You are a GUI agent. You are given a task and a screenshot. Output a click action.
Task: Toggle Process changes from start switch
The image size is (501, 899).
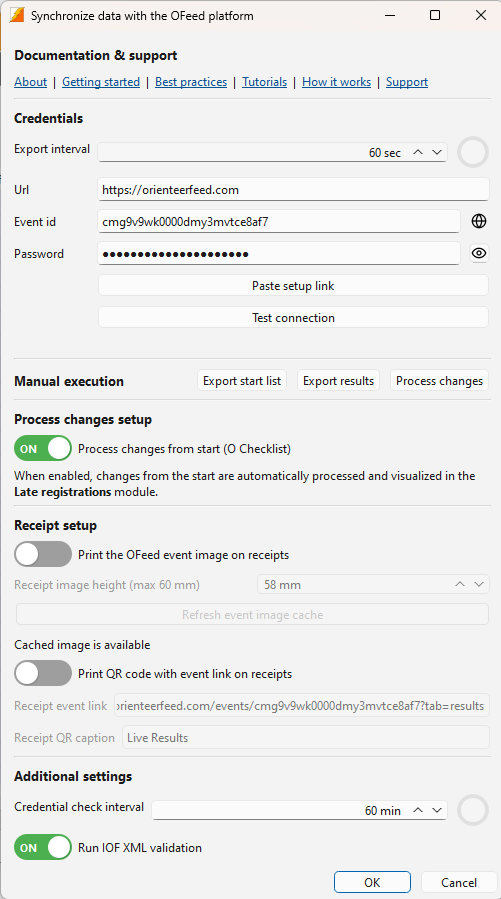click(x=43, y=448)
